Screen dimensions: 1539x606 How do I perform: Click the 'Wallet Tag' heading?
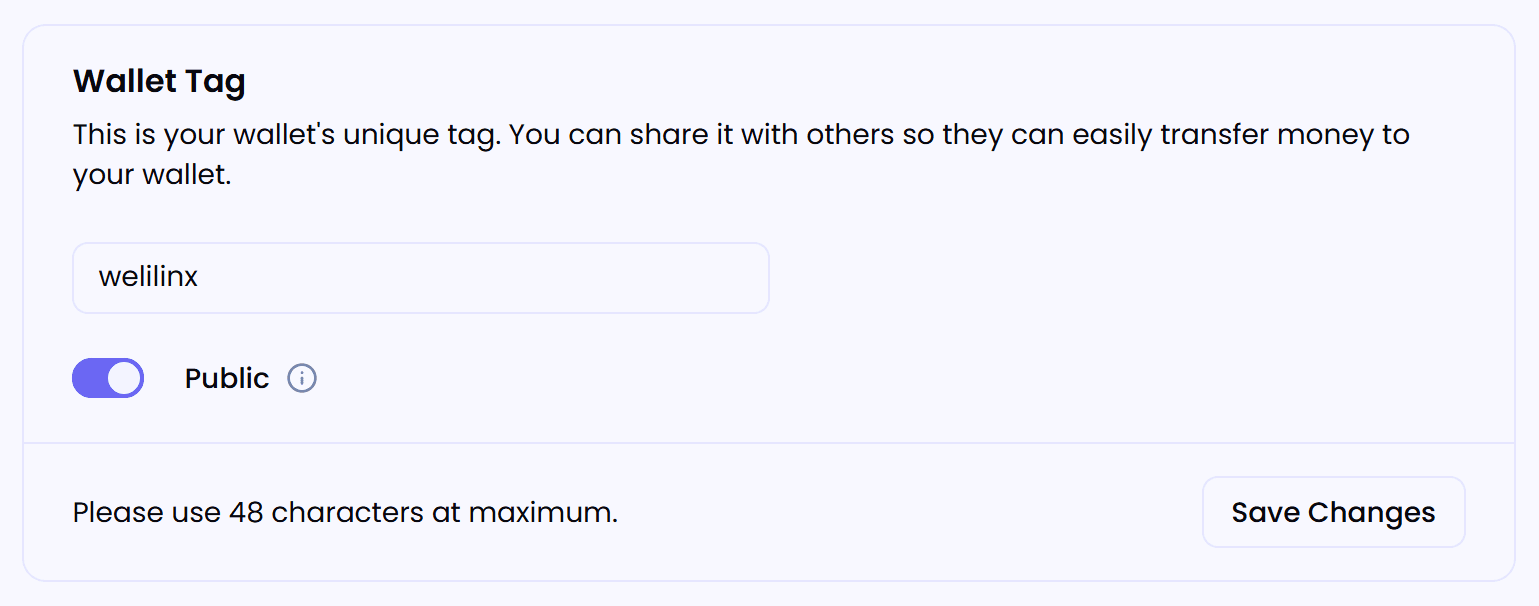coord(159,81)
